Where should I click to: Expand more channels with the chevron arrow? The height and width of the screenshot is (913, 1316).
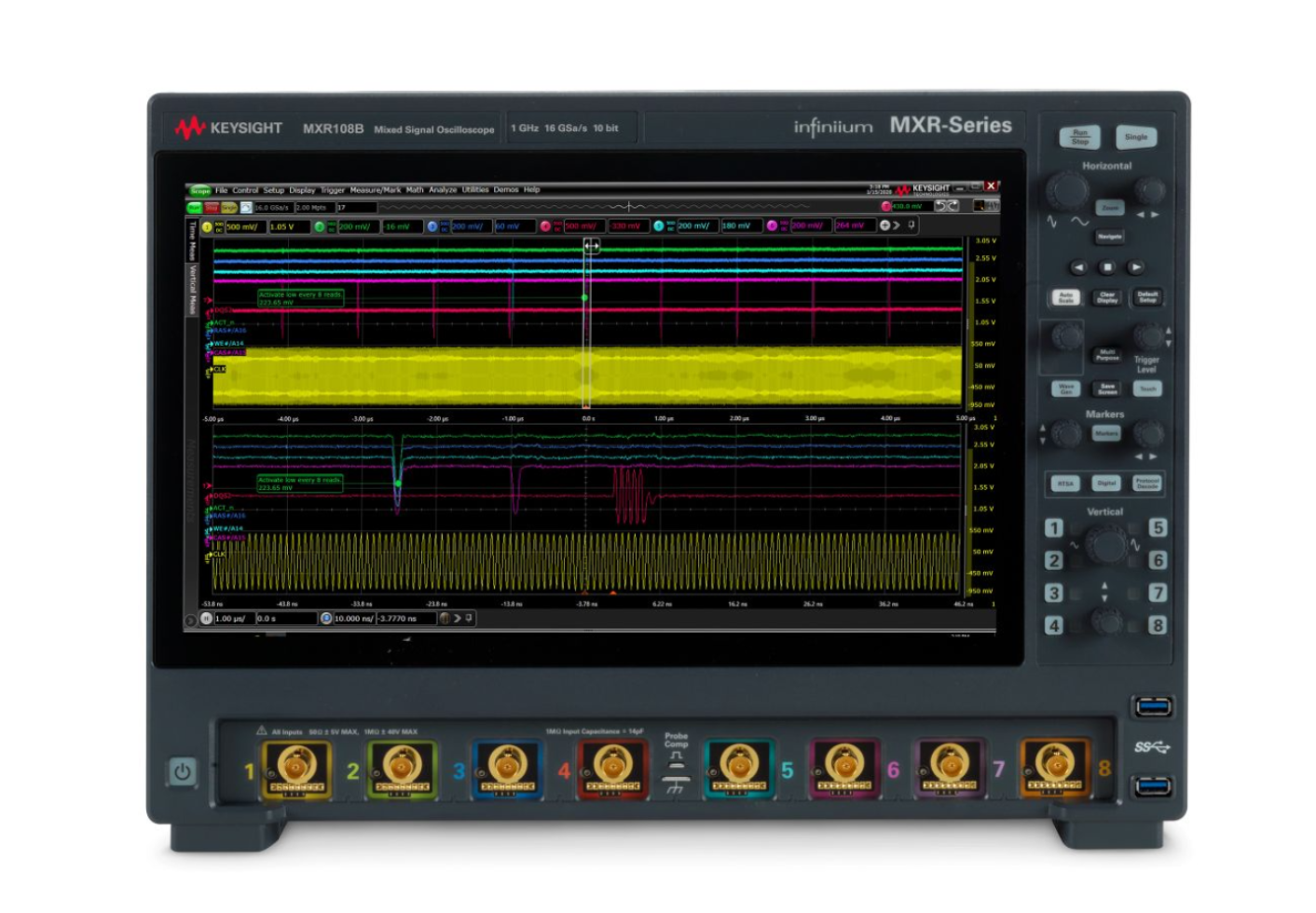pyautogui.click(x=898, y=225)
